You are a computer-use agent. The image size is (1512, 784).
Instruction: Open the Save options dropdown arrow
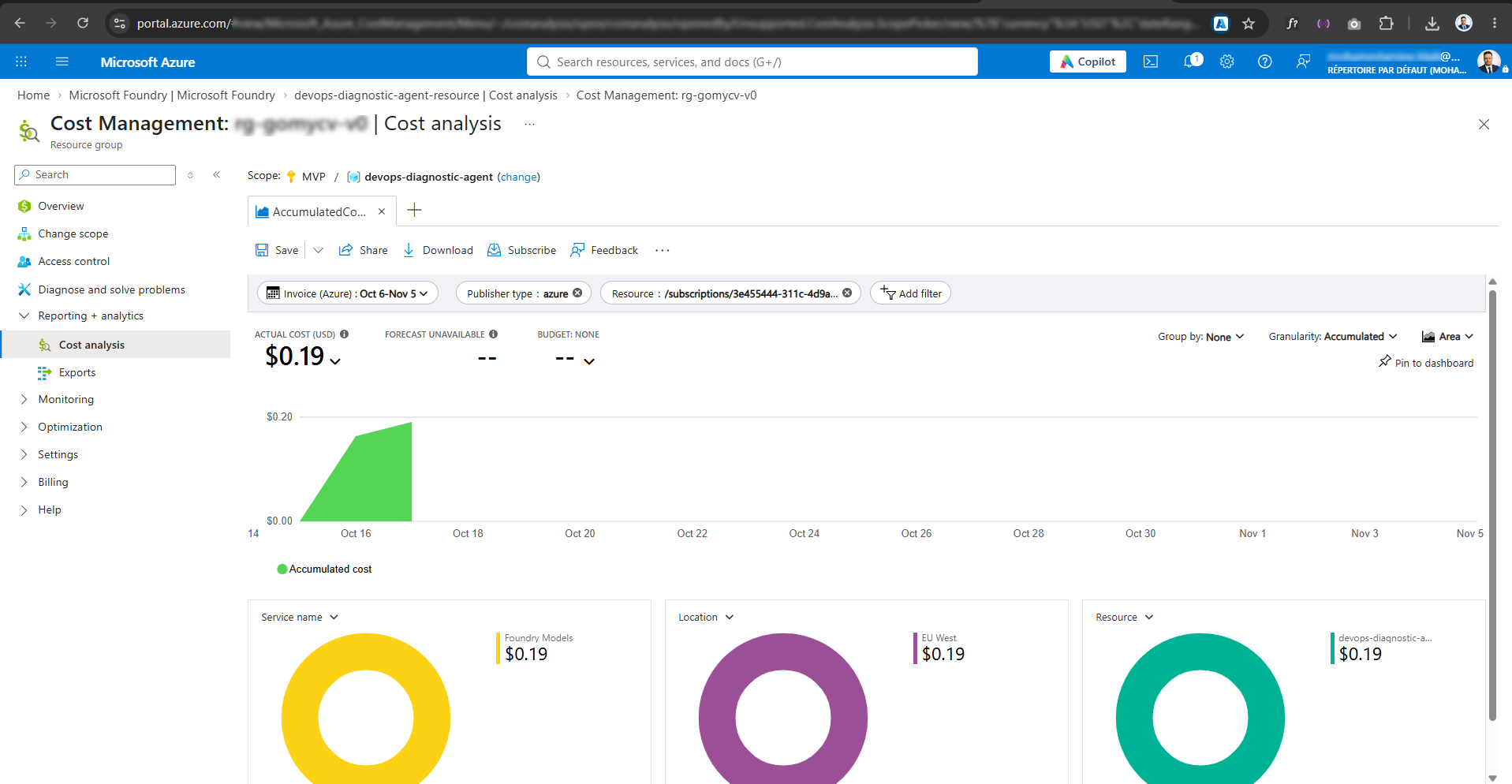click(319, 250)
